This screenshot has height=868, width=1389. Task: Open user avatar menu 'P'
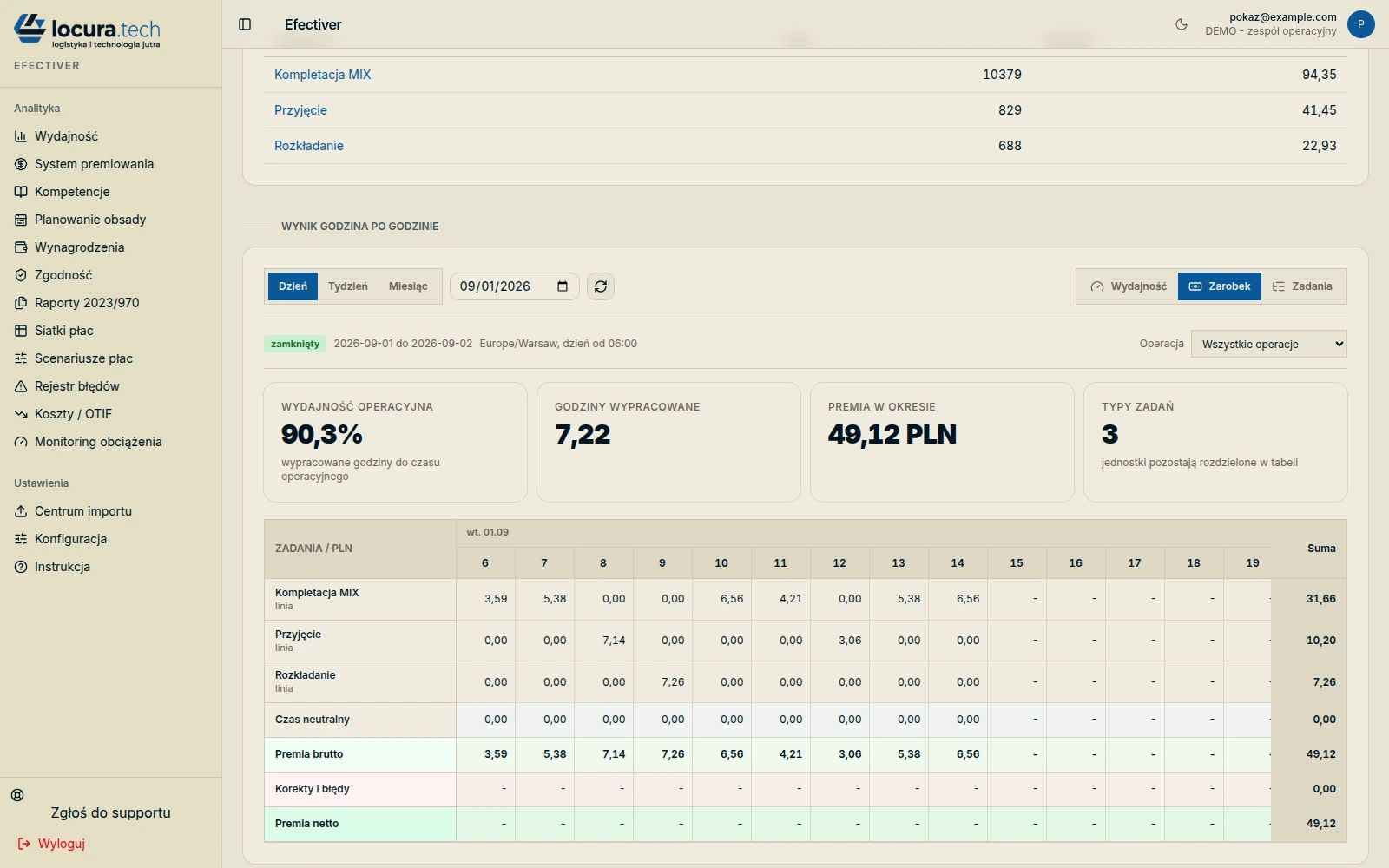1360,24
